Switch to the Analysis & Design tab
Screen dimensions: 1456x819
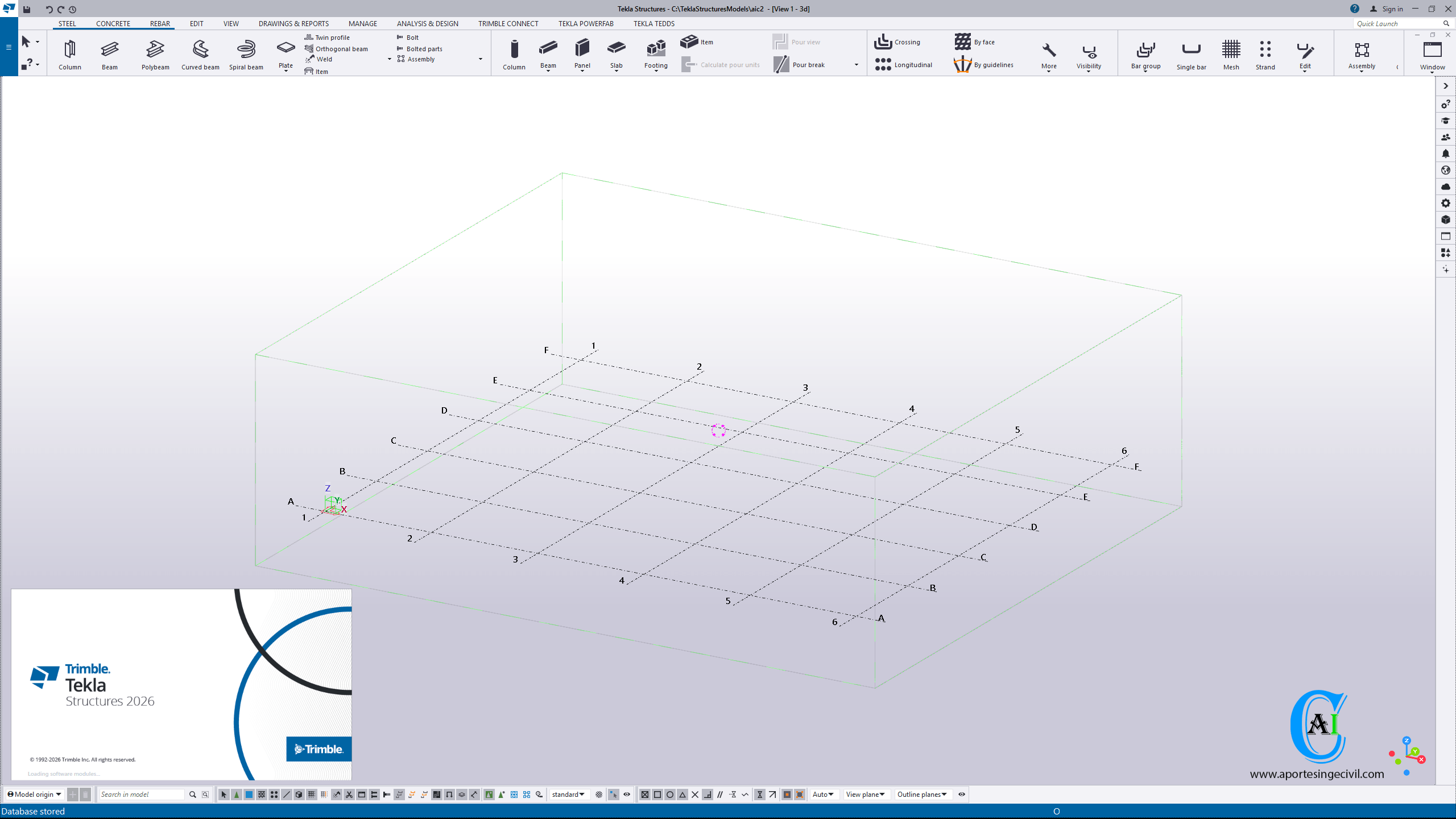[427, 23]
